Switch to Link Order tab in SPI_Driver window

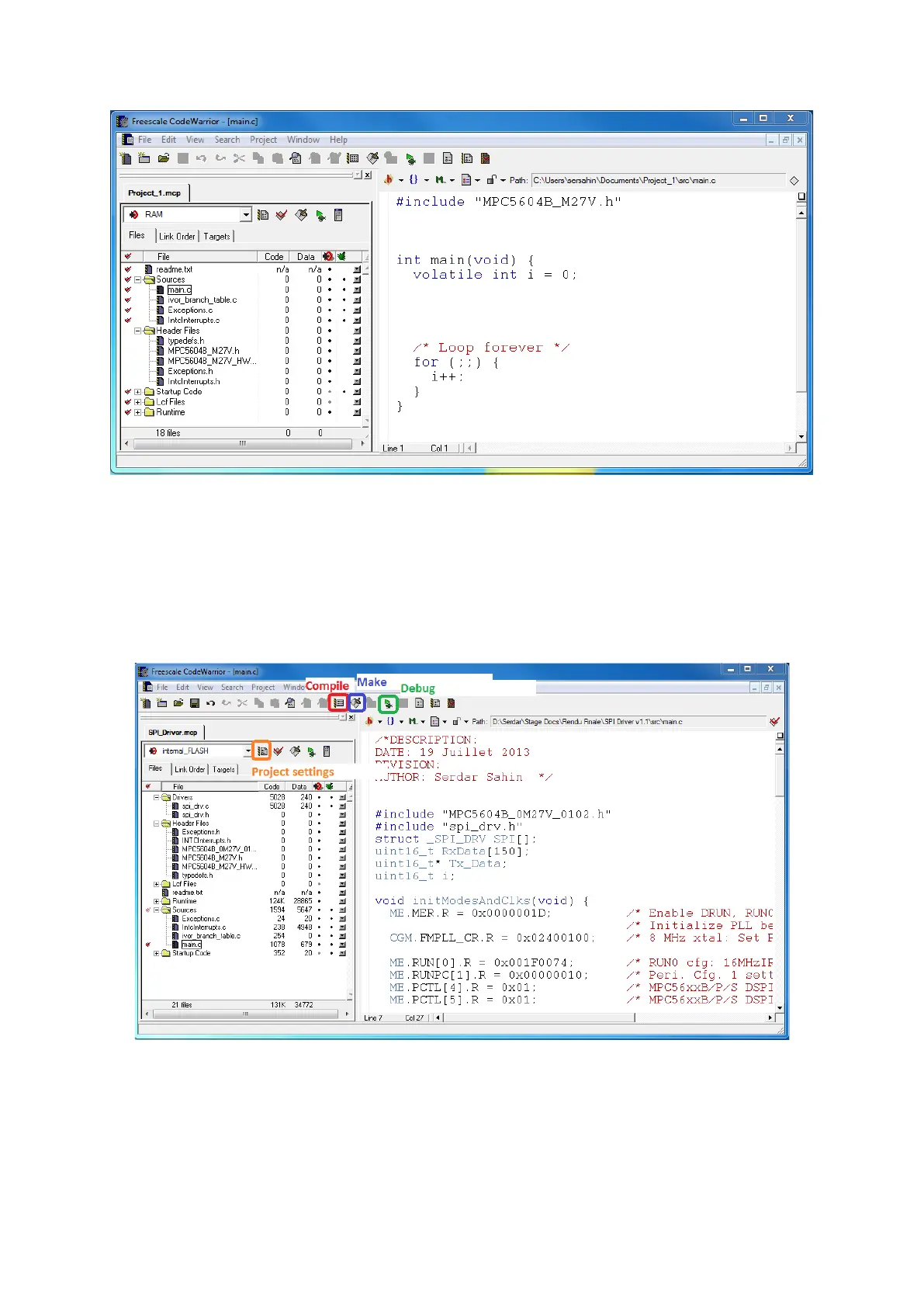tap(189, 769)
